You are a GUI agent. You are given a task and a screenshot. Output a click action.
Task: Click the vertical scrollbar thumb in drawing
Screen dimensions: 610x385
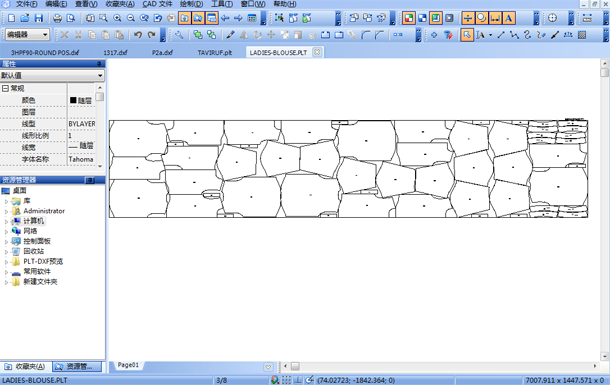pyautogui.click(x=604, y=73)
